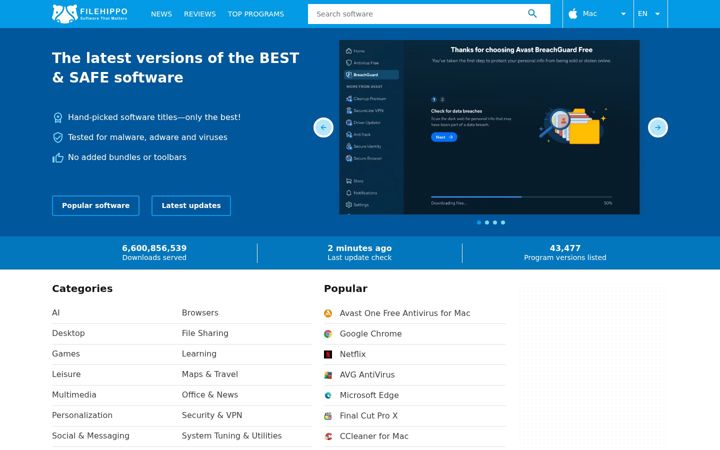
Task: Select the second carousel dot
Action: click(x=487, y=222)
